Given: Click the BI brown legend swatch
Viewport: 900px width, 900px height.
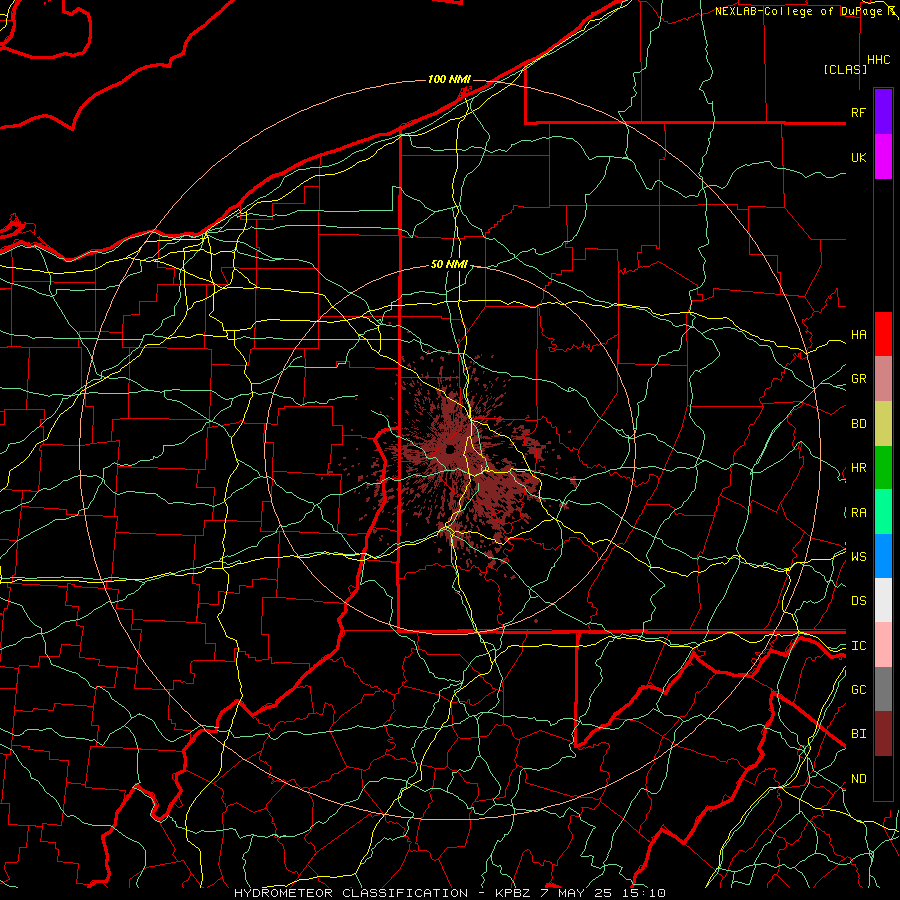Looking at the screenshot, I should coord(883,734).
